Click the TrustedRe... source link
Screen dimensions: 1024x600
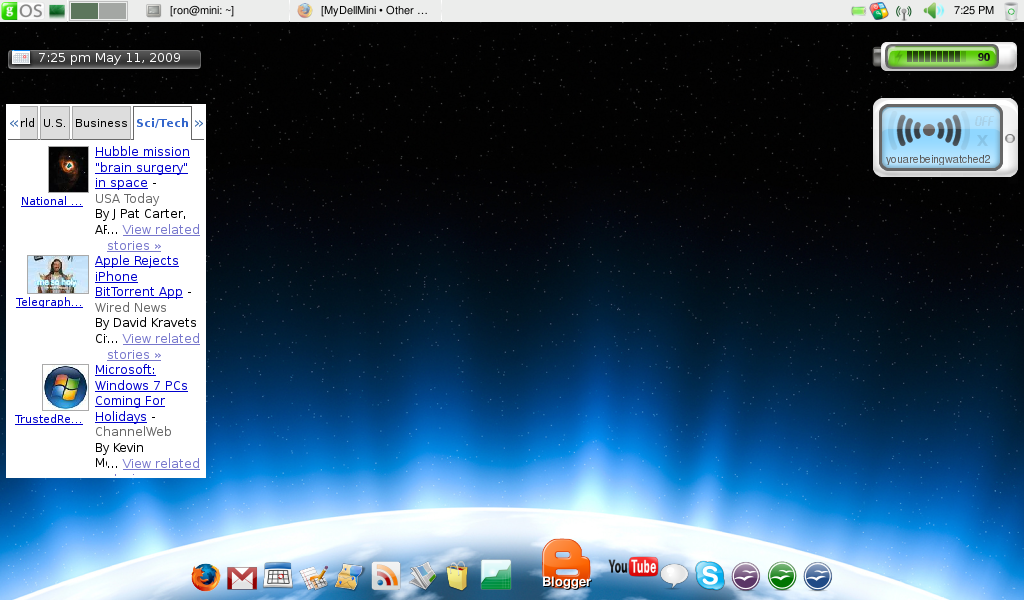48,419
